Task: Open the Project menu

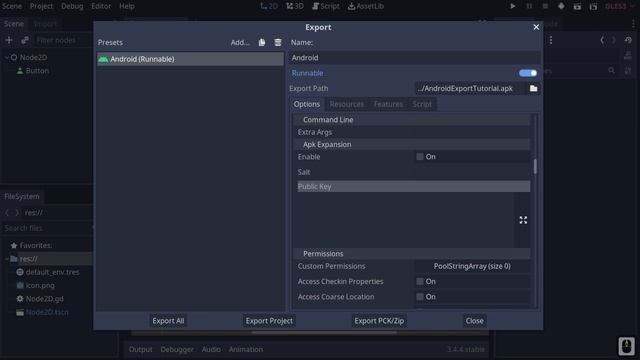Action: tap(41, 6)
